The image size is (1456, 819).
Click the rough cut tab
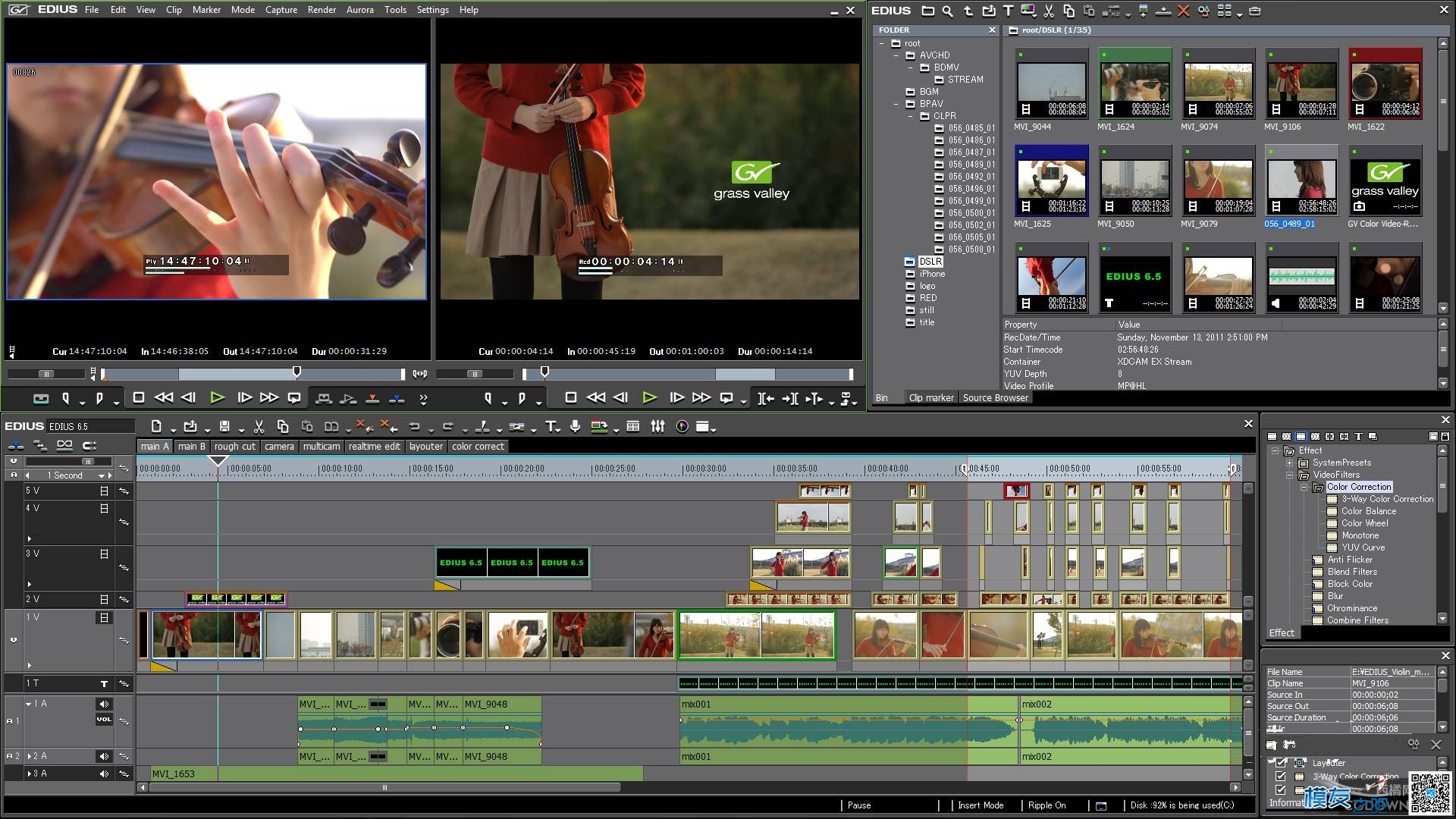(232, 446)
